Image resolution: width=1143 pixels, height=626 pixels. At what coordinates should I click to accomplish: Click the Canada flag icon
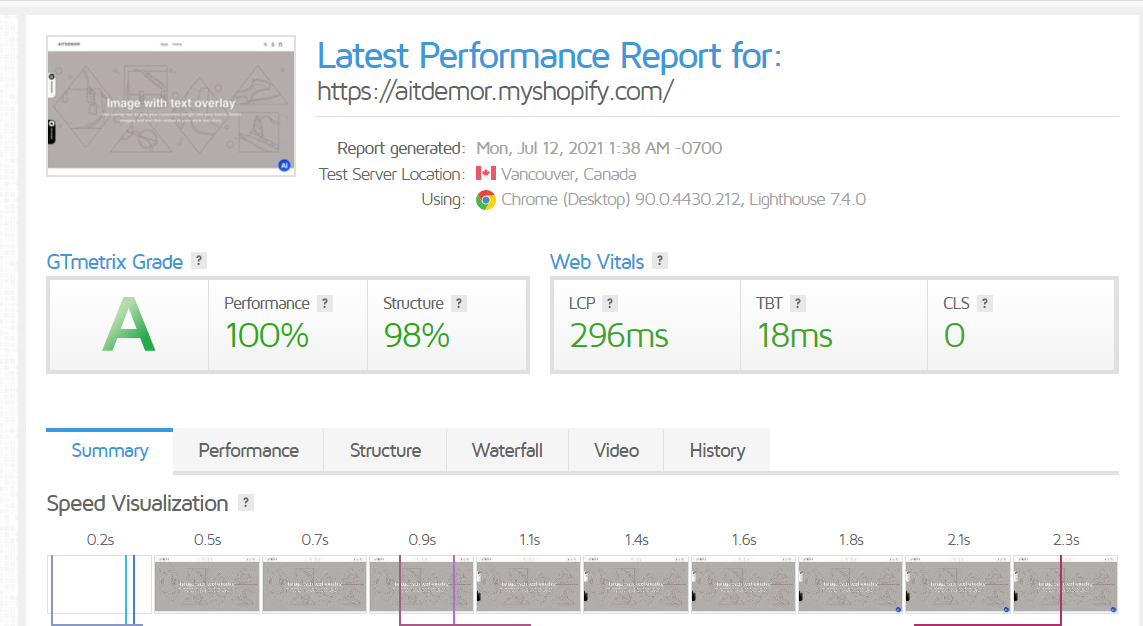coord(485,173)
